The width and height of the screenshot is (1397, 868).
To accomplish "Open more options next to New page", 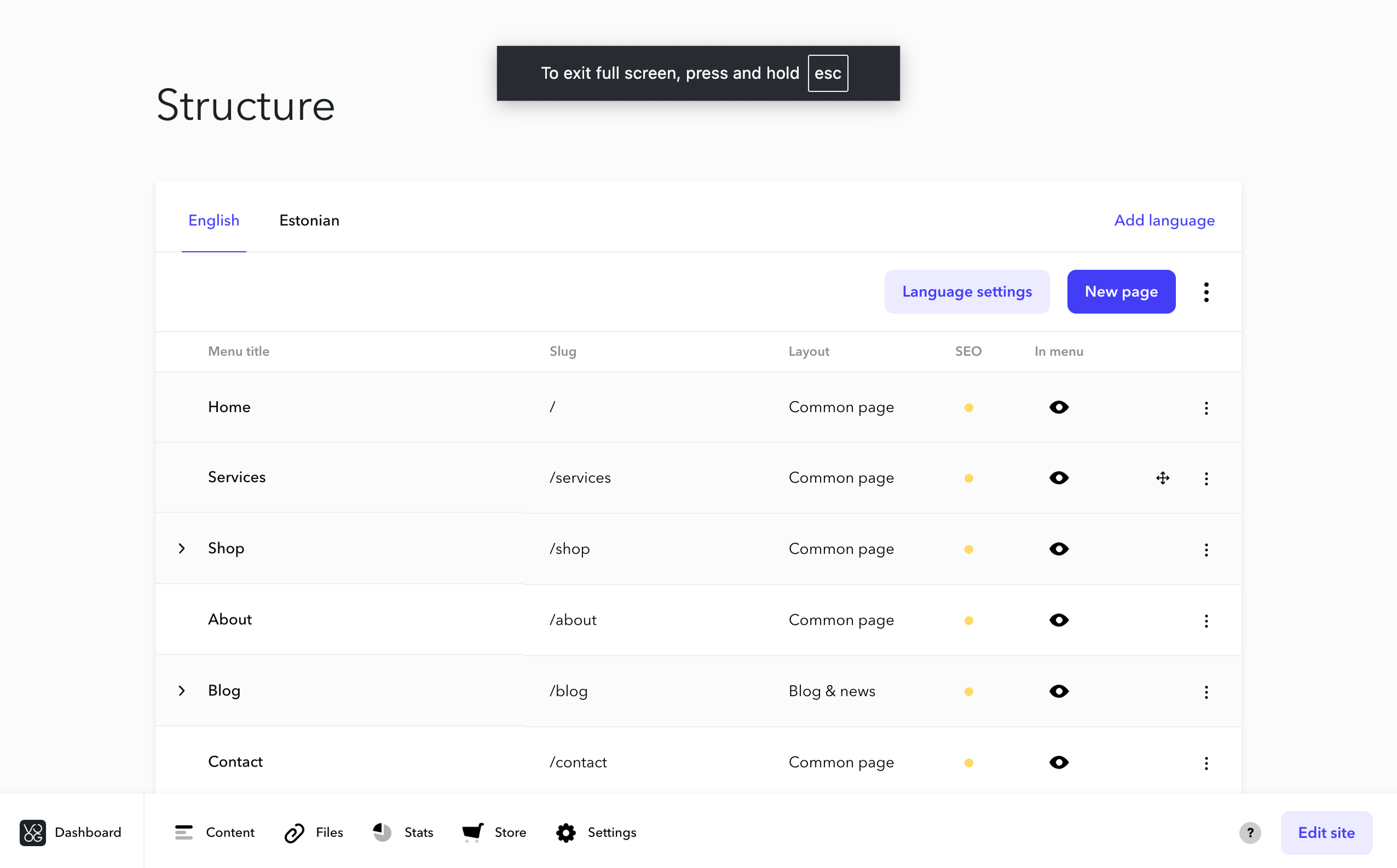I will pyautogui.click(x=1206, y=292).
